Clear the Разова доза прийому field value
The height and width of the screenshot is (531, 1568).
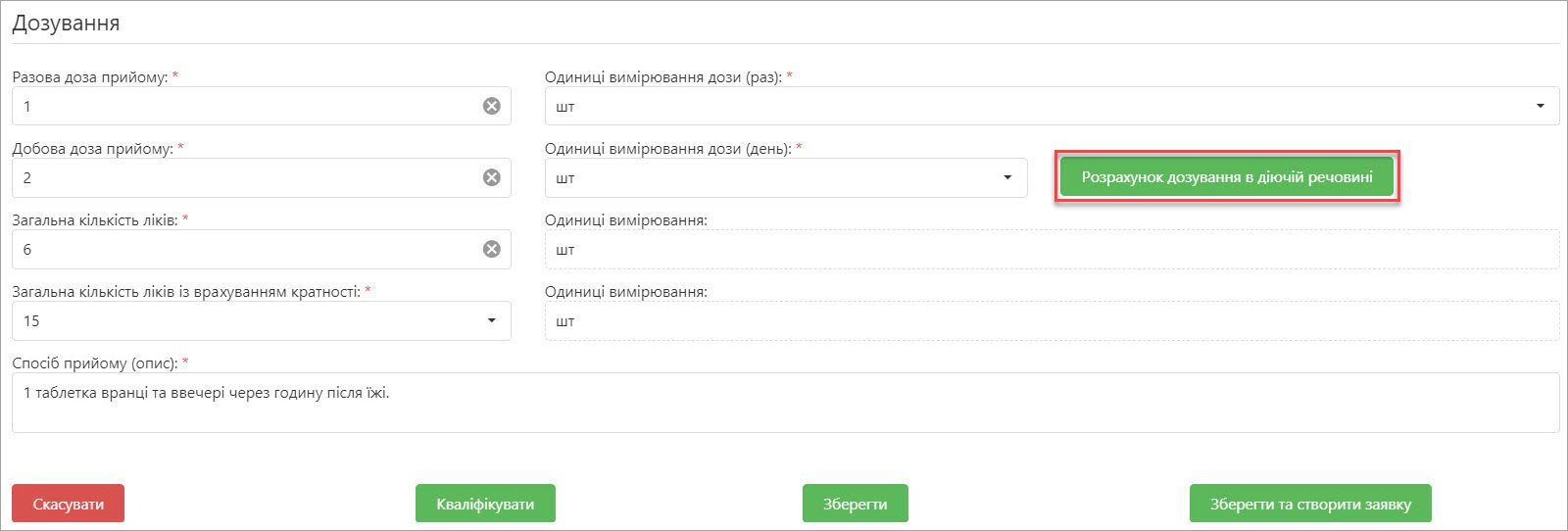point(492,106)
